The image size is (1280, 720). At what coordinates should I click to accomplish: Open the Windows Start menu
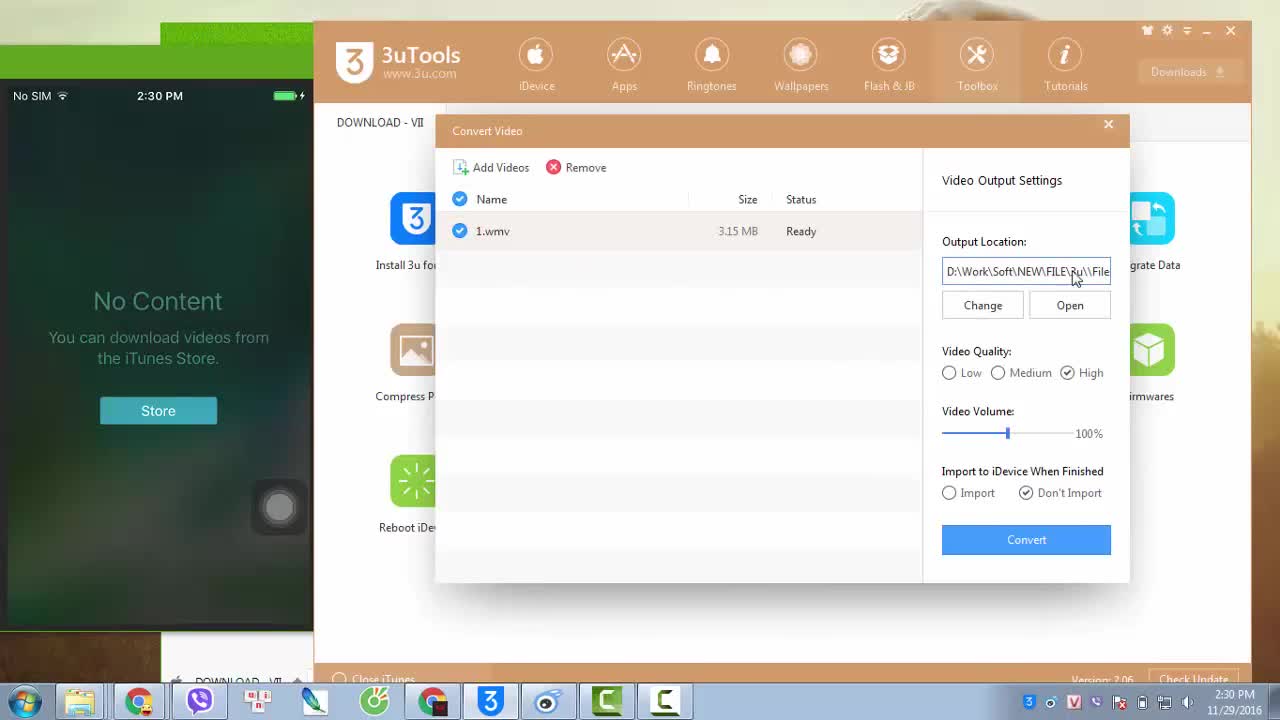(x=24, y=702)
